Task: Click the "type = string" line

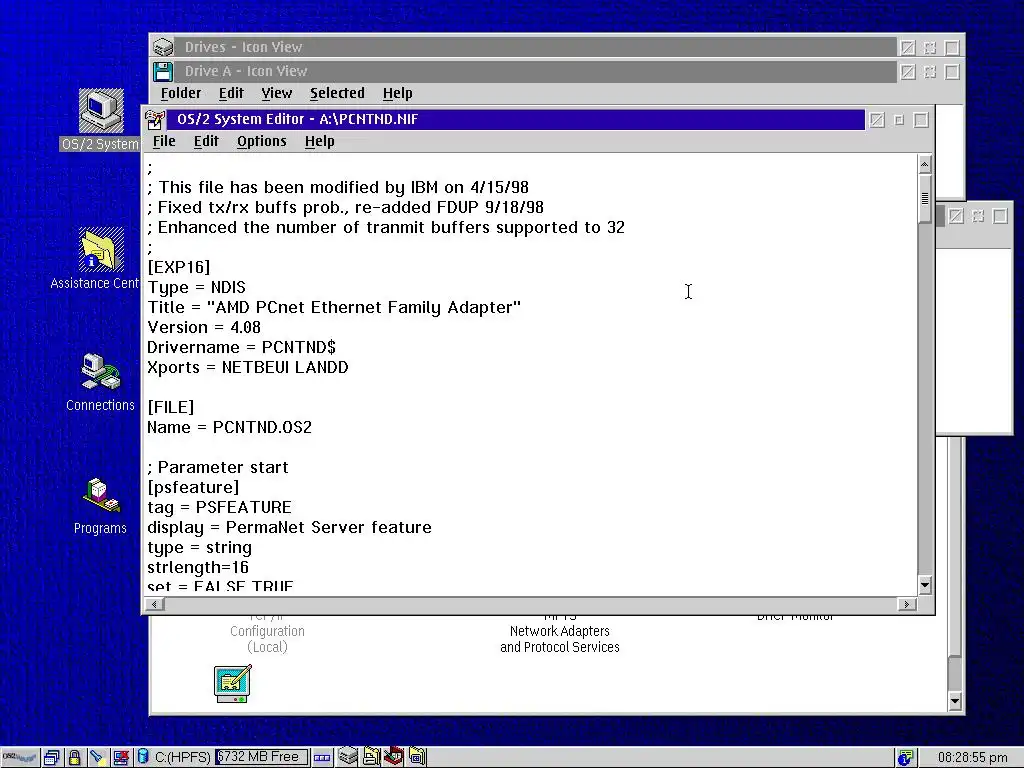Action: (x=200, y=548)
